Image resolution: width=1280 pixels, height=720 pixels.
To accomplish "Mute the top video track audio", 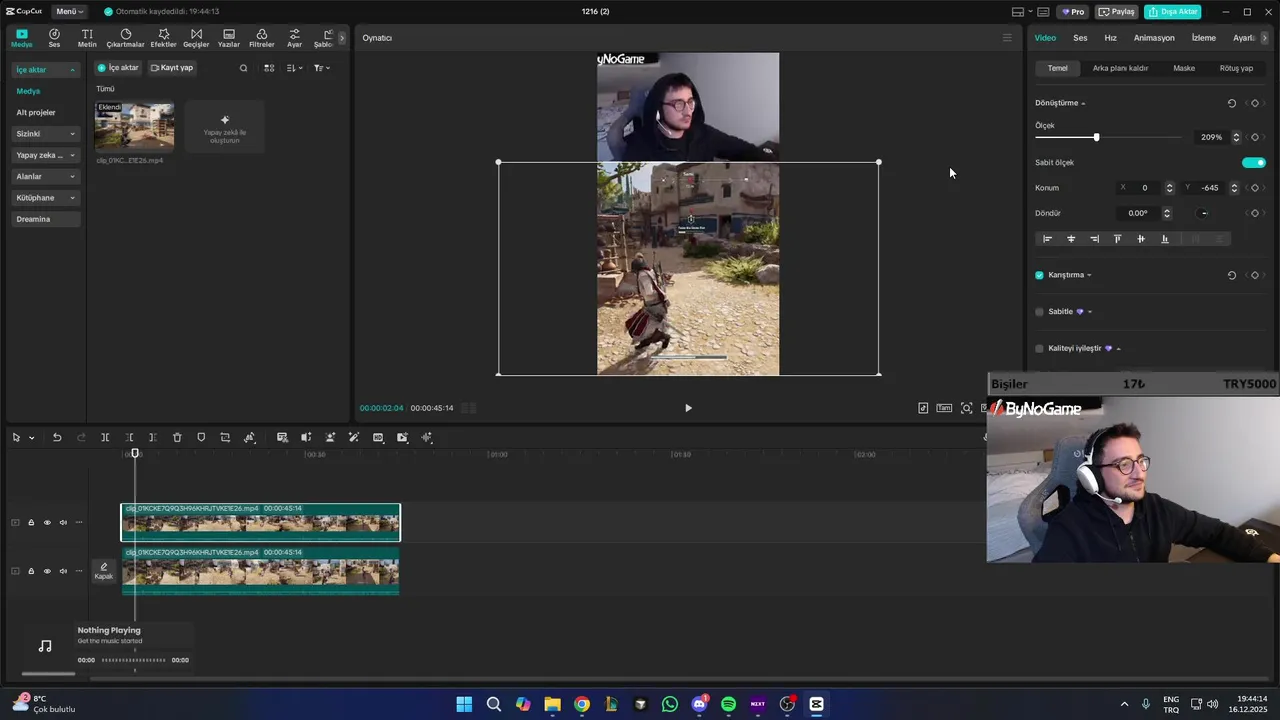I will (x=63, y=522).
